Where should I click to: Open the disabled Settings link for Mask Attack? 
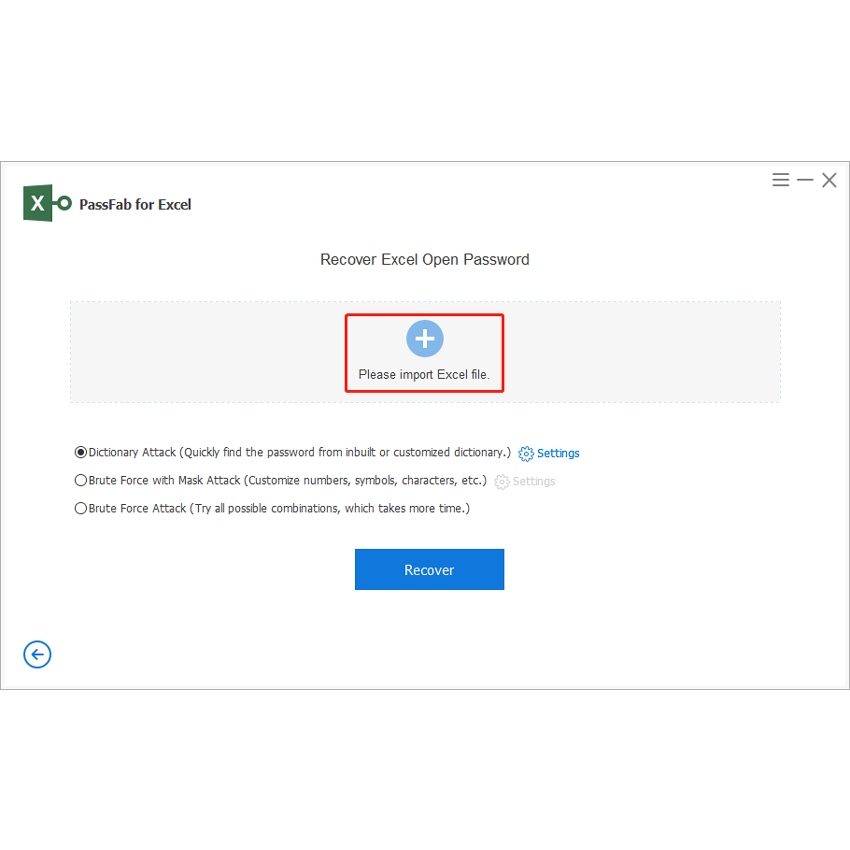point(534,482)
